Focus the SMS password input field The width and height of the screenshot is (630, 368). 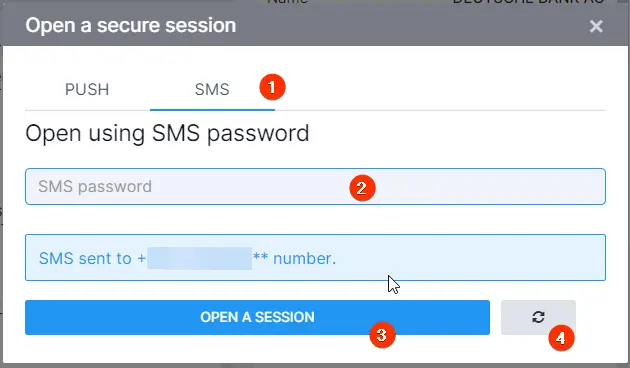point(315,186)
